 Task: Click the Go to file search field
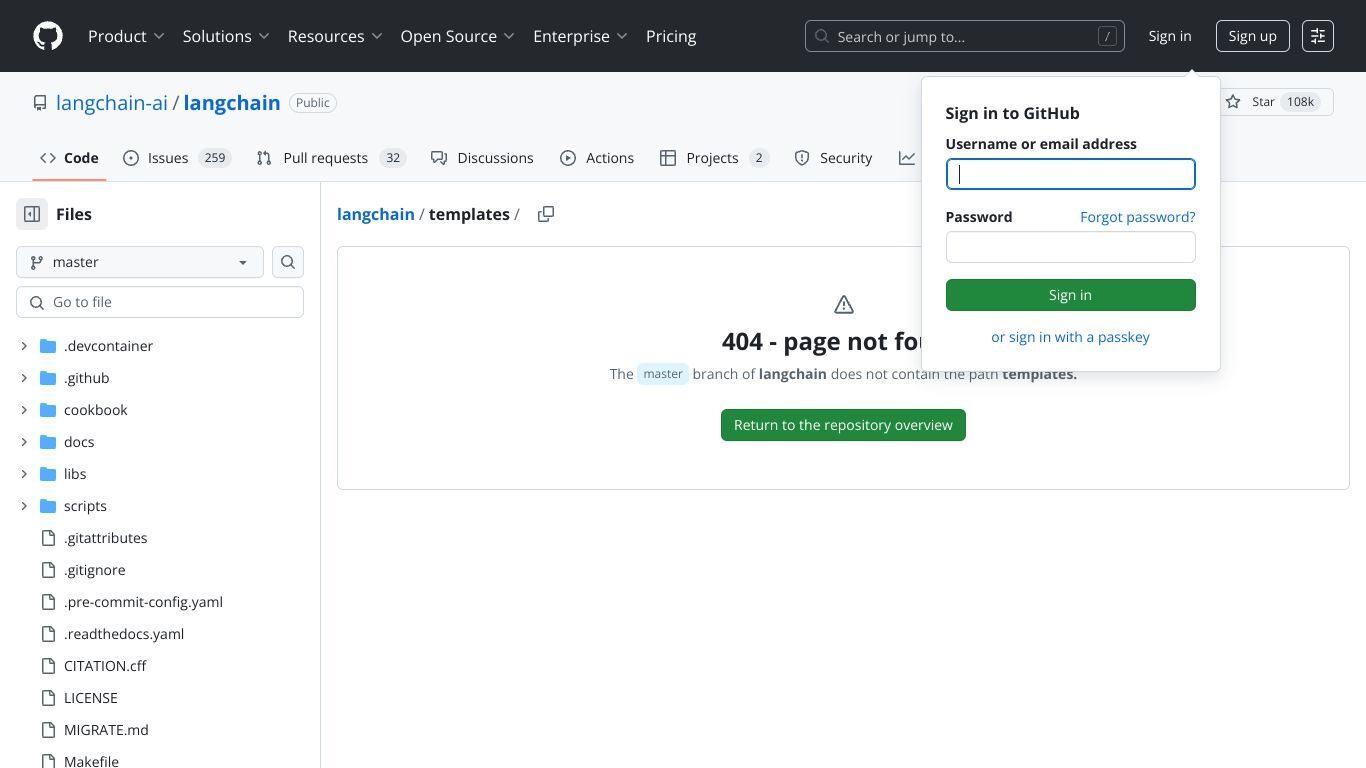(x=160, y=302)
